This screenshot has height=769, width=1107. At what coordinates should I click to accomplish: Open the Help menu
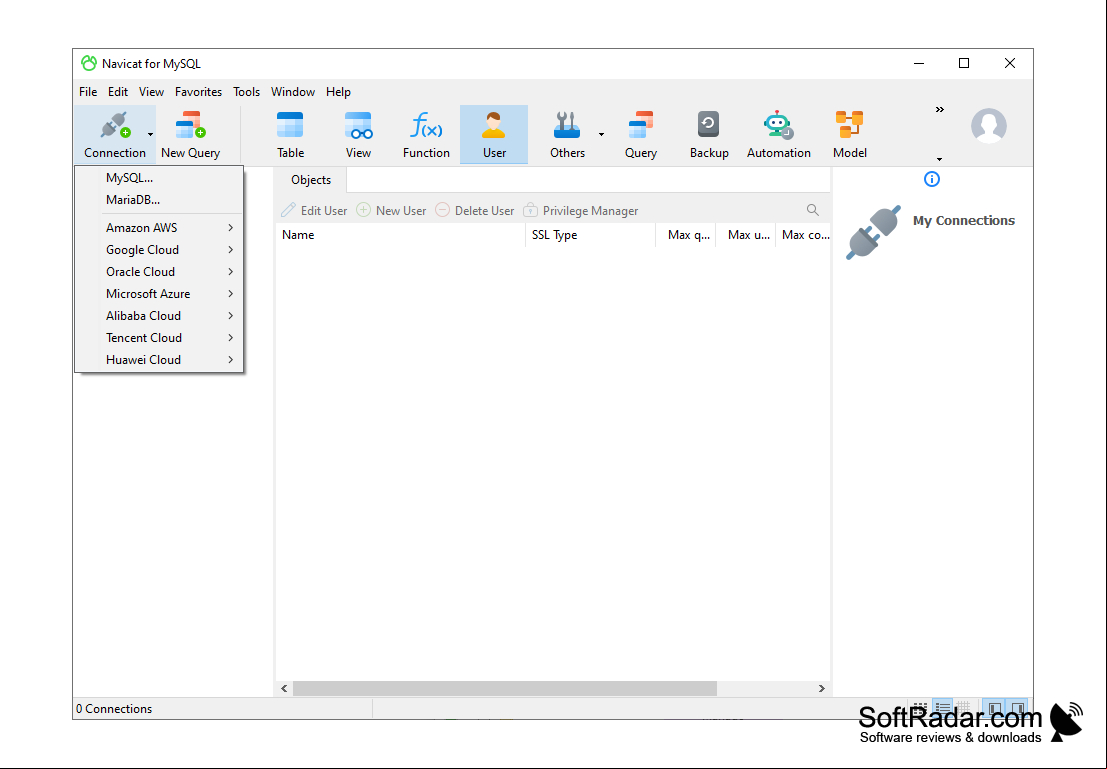(x=338, y=92)
